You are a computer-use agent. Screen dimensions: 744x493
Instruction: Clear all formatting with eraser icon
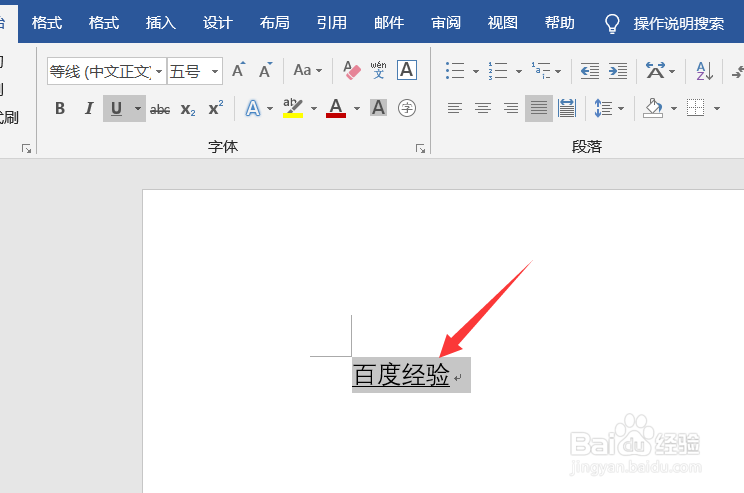(x=352, y=70)
